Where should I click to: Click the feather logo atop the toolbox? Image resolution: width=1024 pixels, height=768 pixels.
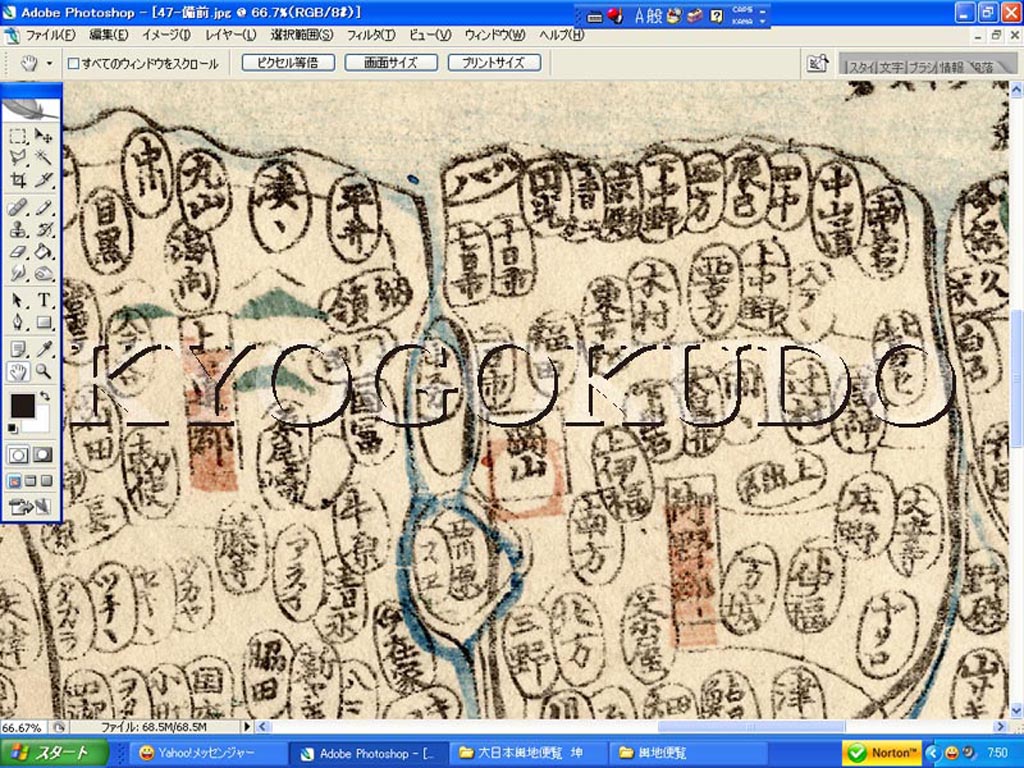[x=31, y=108]
